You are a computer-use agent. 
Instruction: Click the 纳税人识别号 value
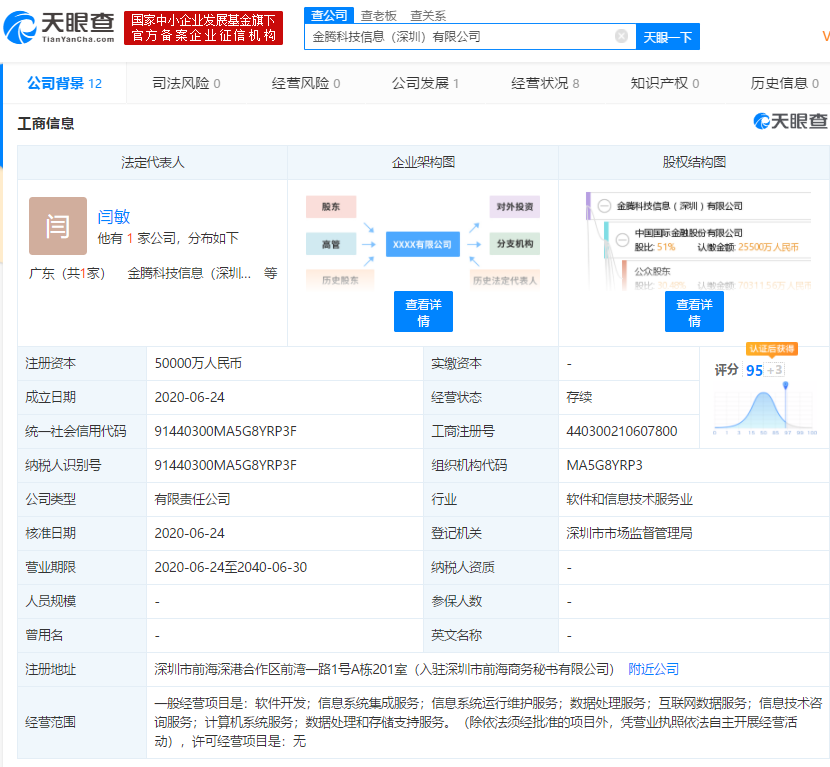(225, 465)
